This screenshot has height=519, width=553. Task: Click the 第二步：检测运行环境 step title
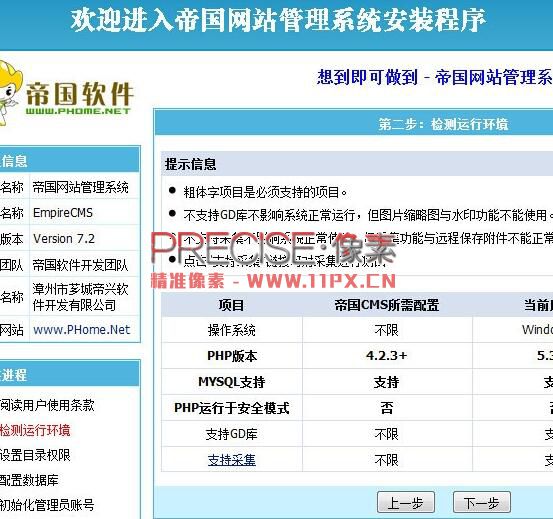443,124
